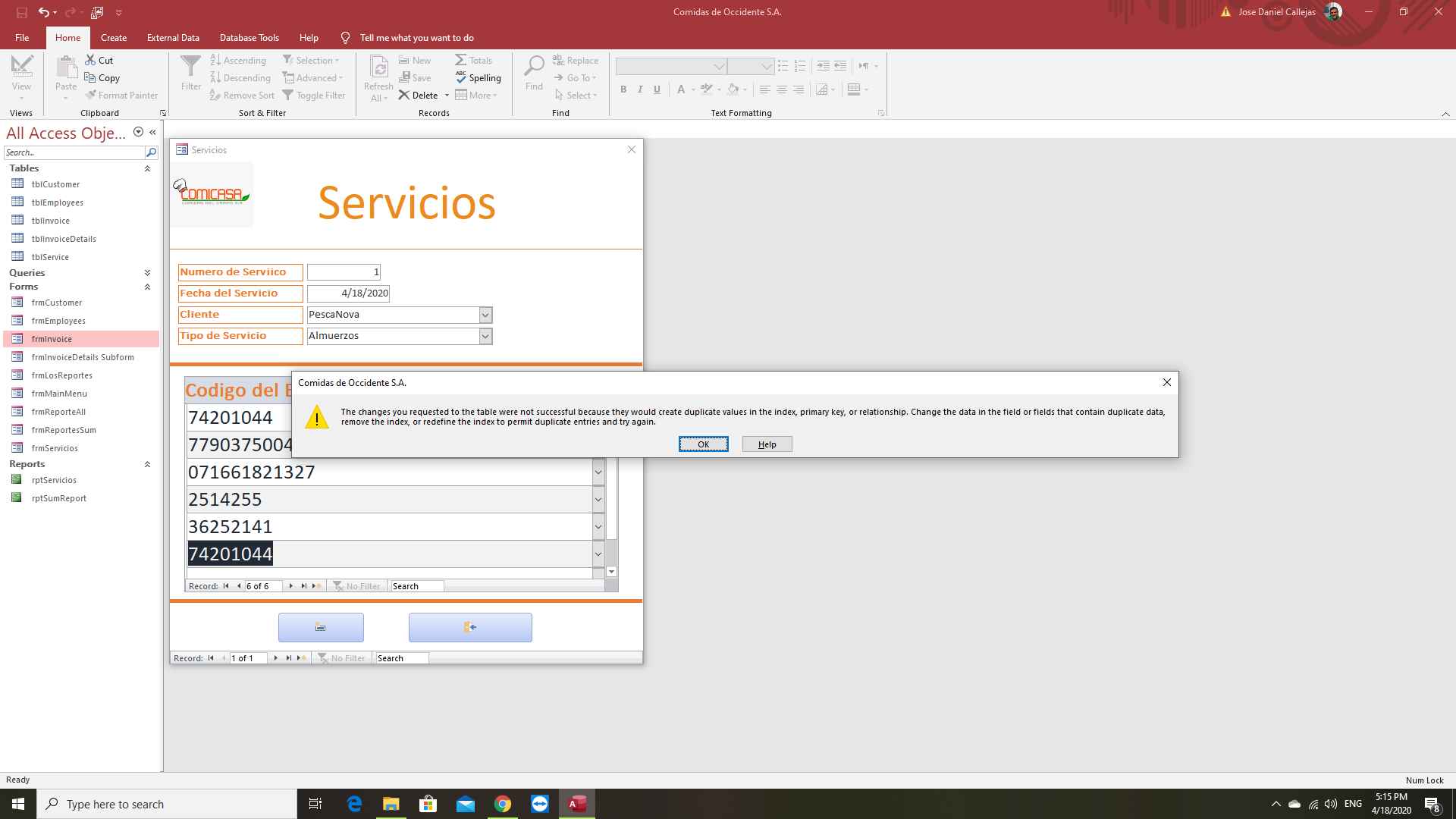1456x819 pixels.
Task: Toggle Underline text formatting
Action: 657,89
